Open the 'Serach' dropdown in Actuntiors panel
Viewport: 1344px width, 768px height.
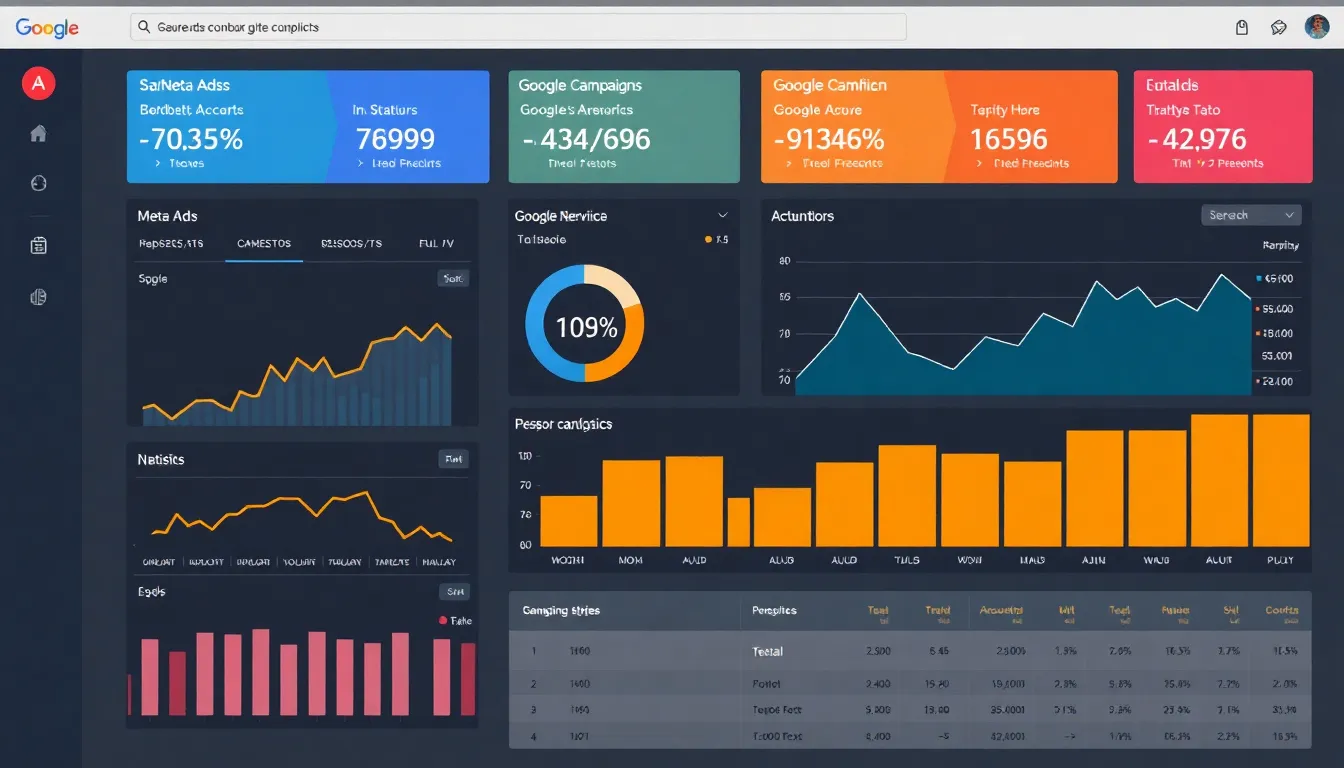point(1250,215)
